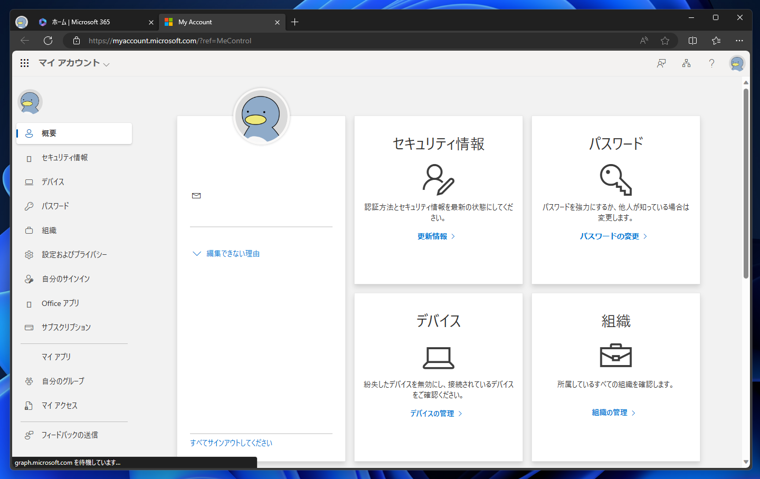
Task: Open 組織 in the sidebar
Action: coord(74,230)
